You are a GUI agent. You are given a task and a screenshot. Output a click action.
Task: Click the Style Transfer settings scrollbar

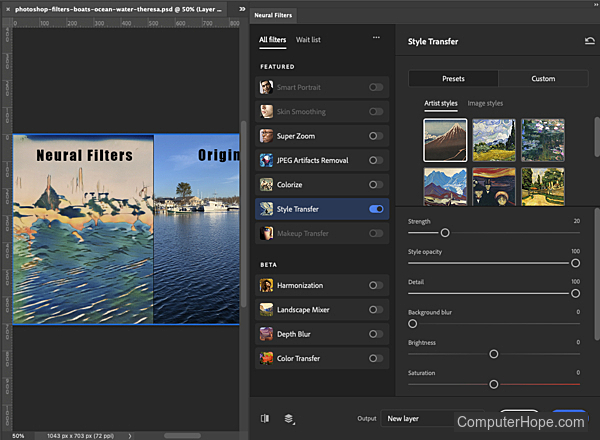click(597, 274)
